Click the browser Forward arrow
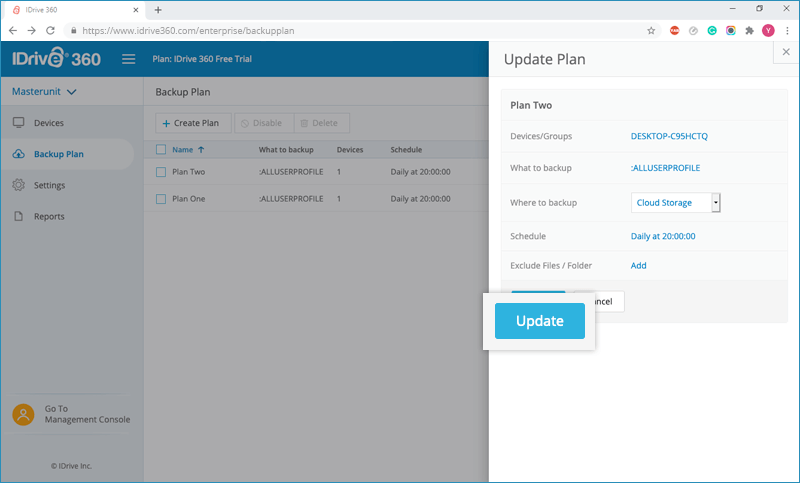Image resolution: width=800 pixels, height=483 pixels. [32, 31]
